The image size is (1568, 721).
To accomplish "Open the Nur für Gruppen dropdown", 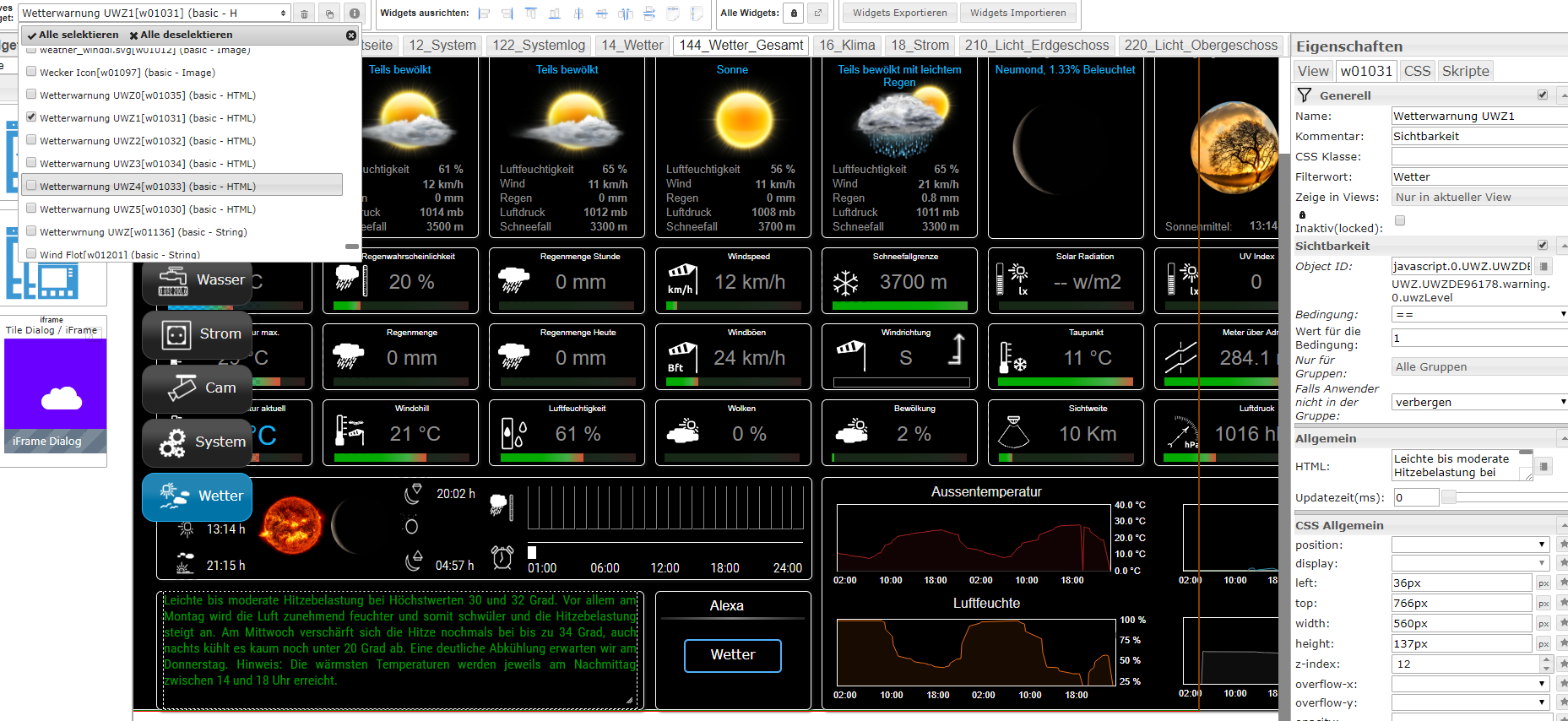I will point(1479,367).
